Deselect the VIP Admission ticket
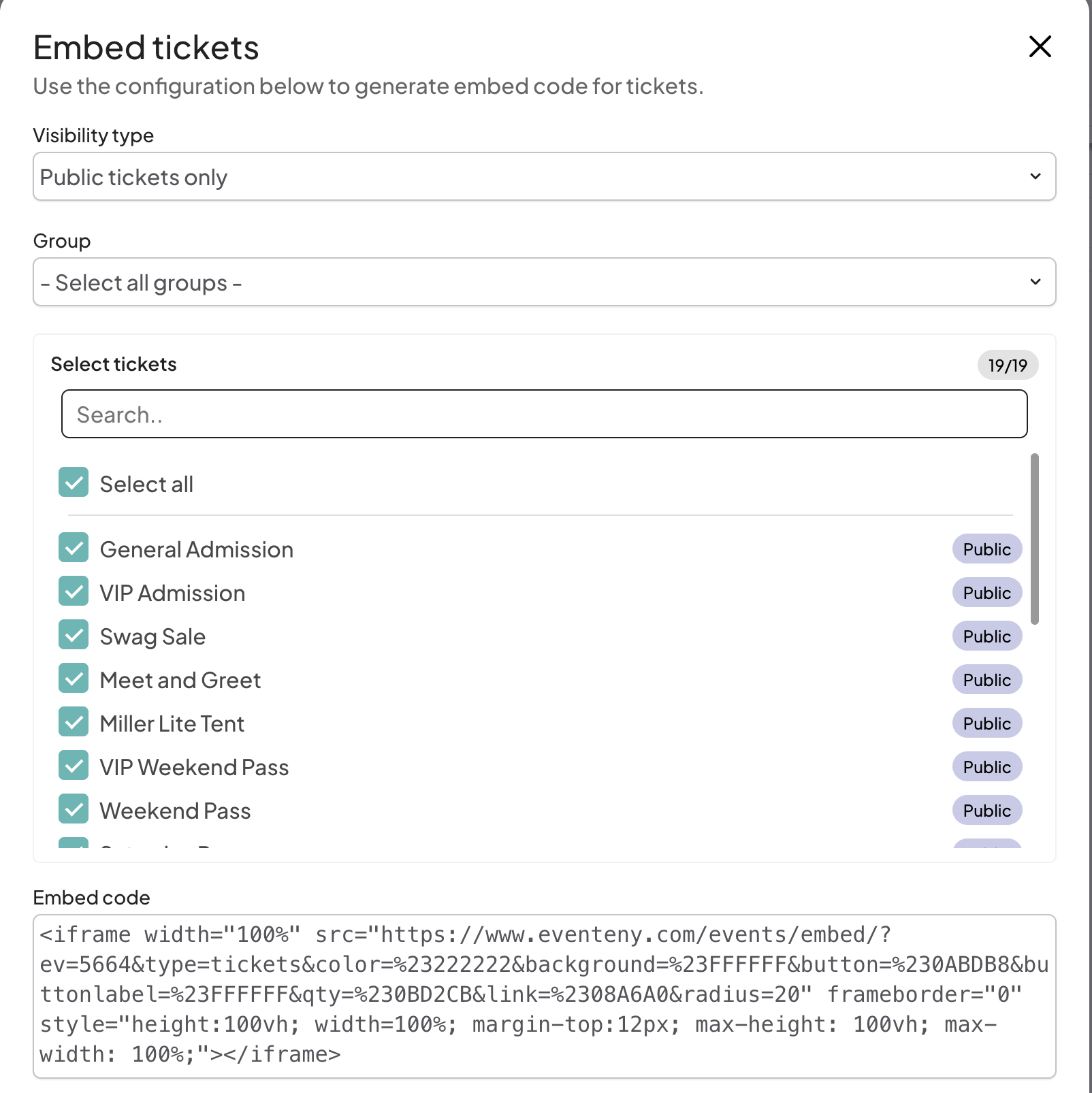 click(x=74, y=591)
